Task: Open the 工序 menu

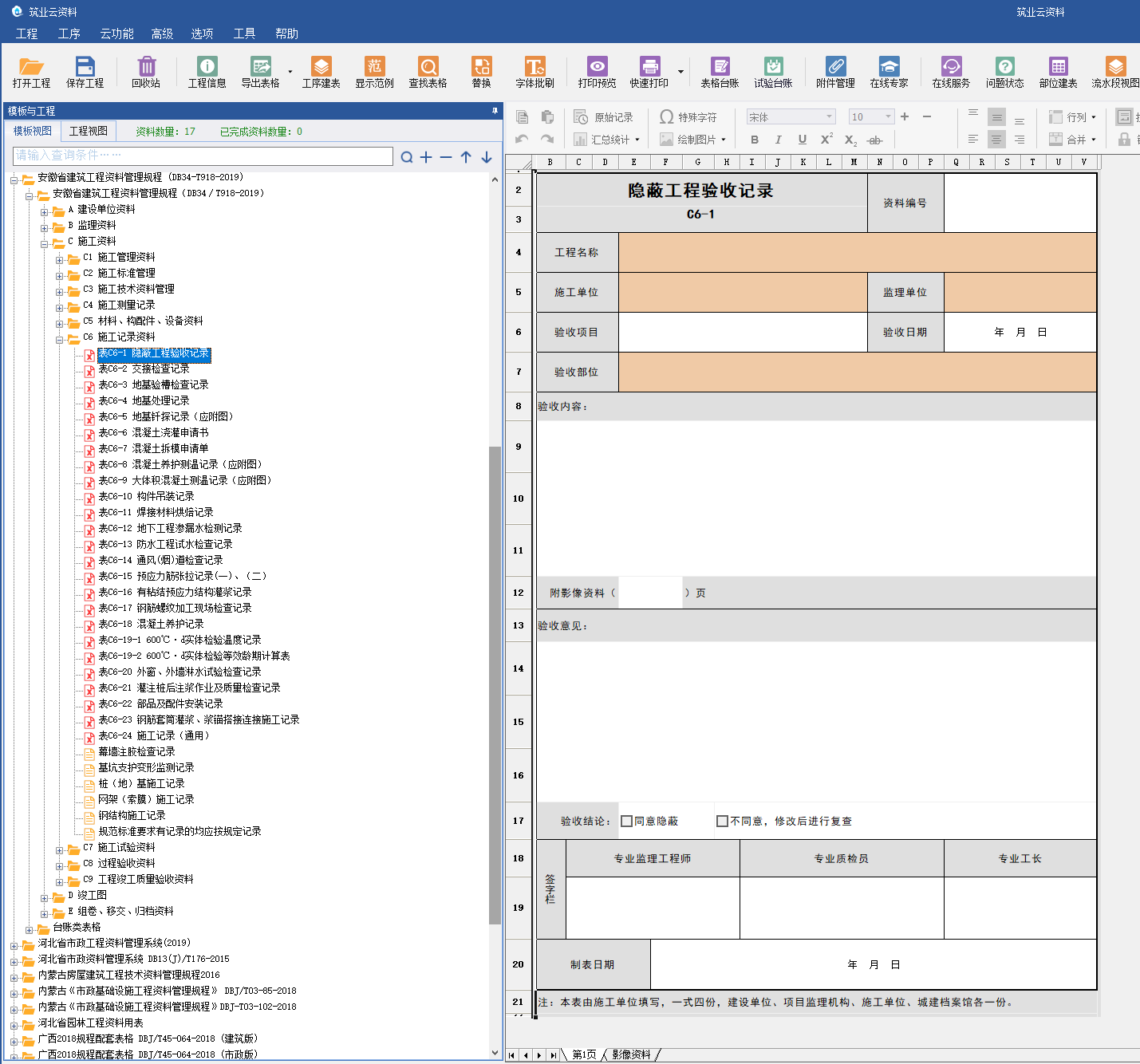Action: 69,33
